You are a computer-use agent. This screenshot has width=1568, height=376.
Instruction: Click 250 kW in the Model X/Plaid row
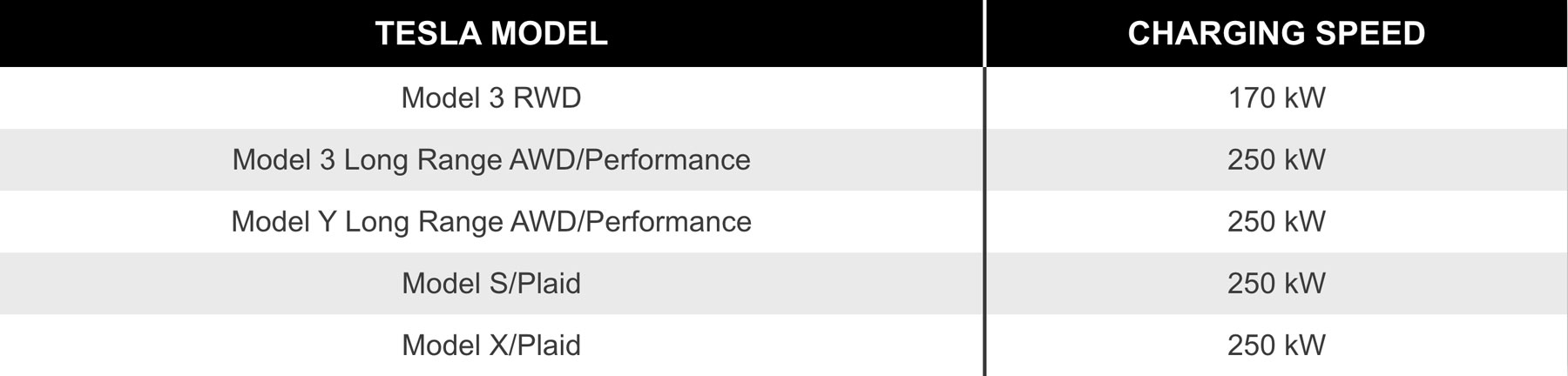[x=1277, y=346]
